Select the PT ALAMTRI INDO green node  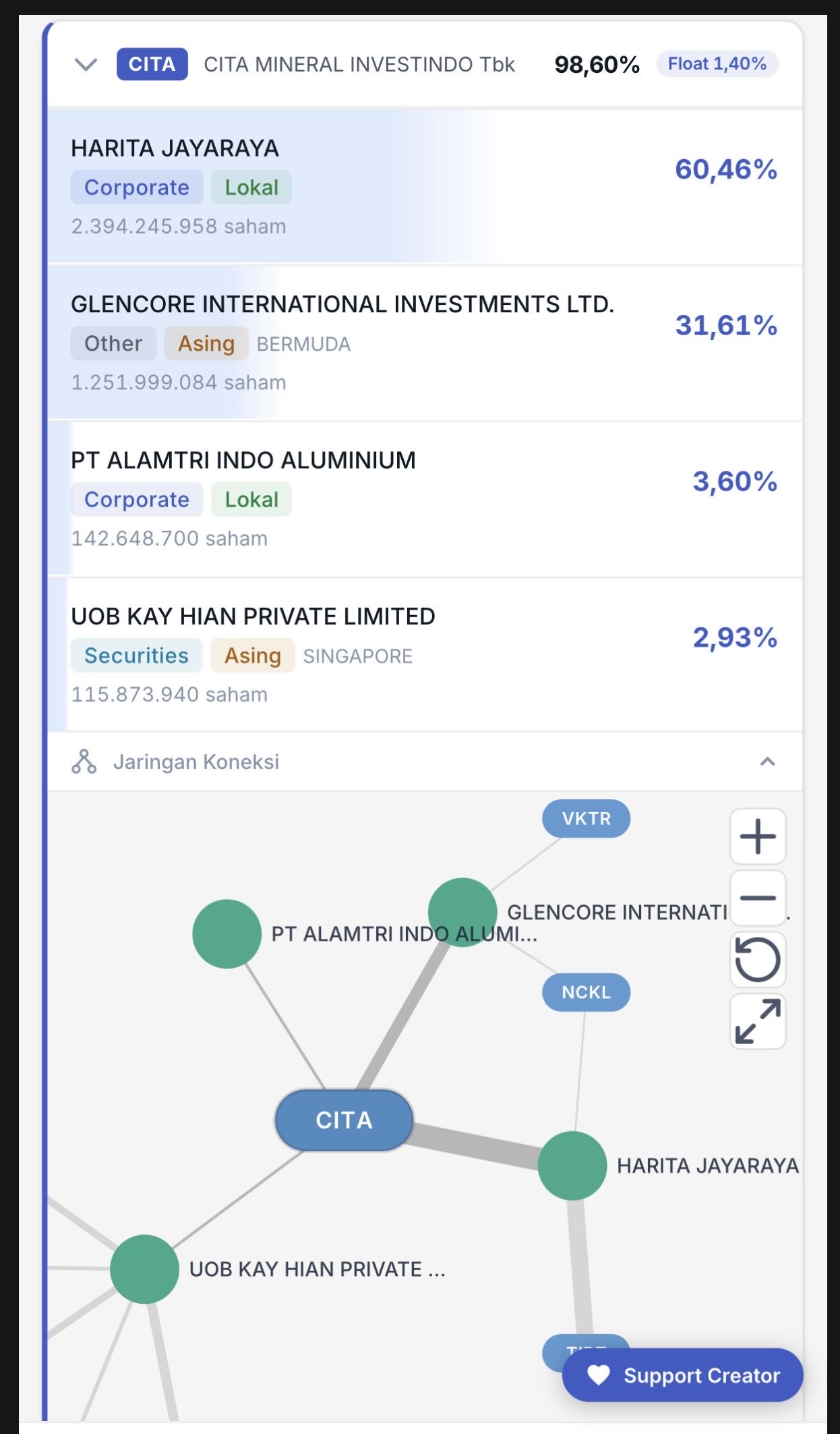227,934
